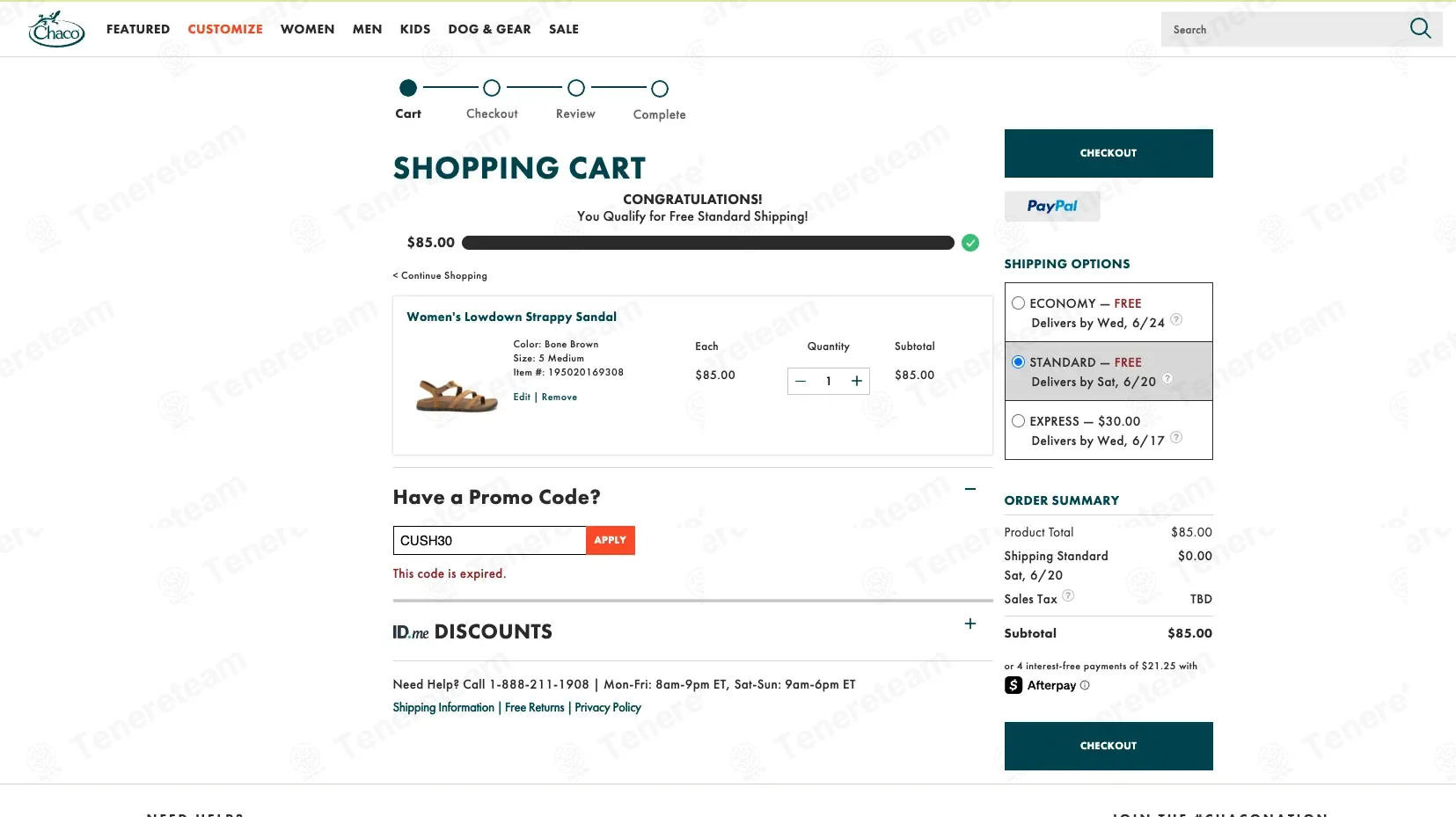Click the green free-shipping checkmark icon
The width and height of the screenshot is (1456, 817).
[x=970, y=243]
